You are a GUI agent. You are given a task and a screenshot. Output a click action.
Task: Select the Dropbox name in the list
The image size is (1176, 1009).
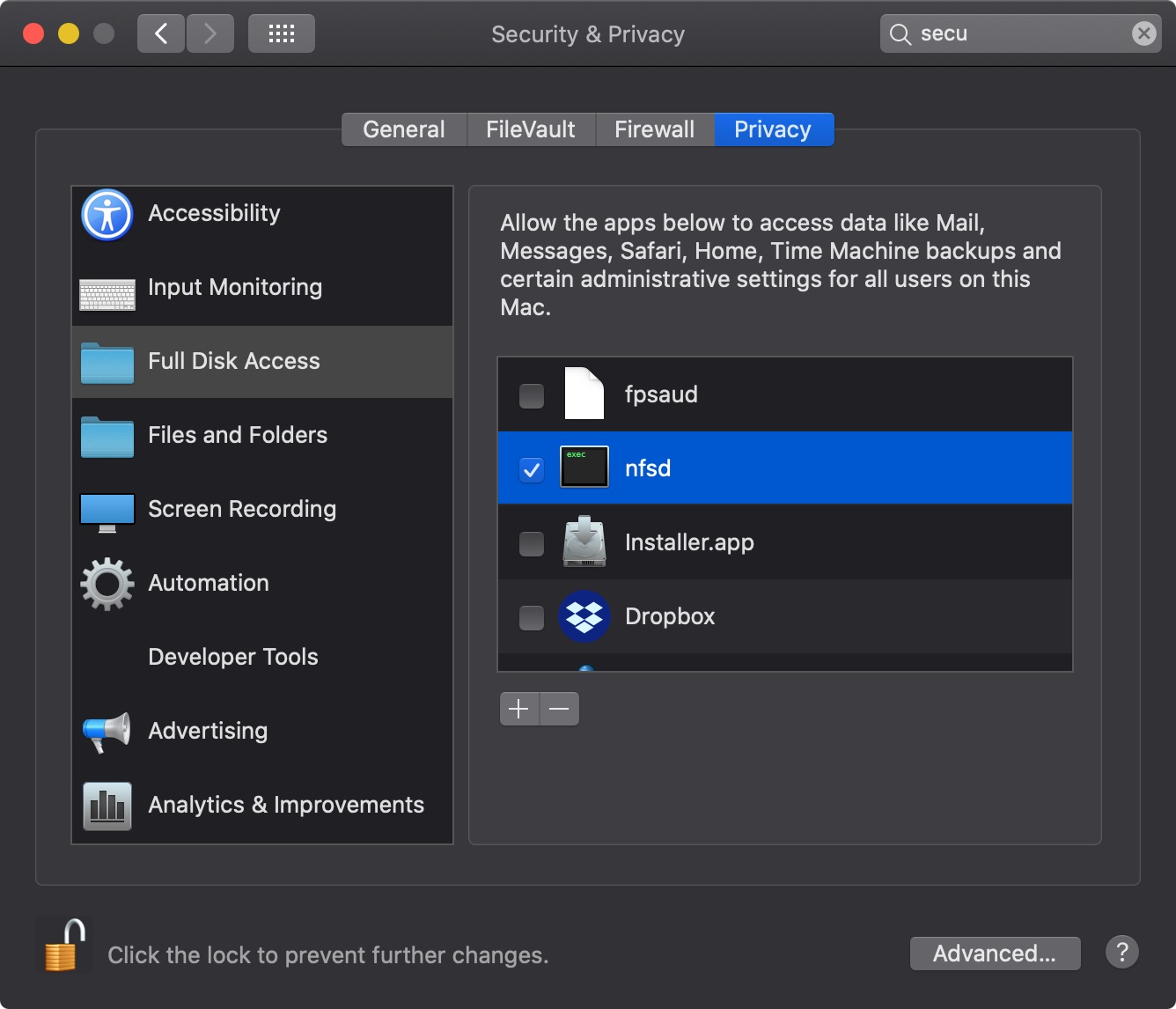[x=670, y=616]
